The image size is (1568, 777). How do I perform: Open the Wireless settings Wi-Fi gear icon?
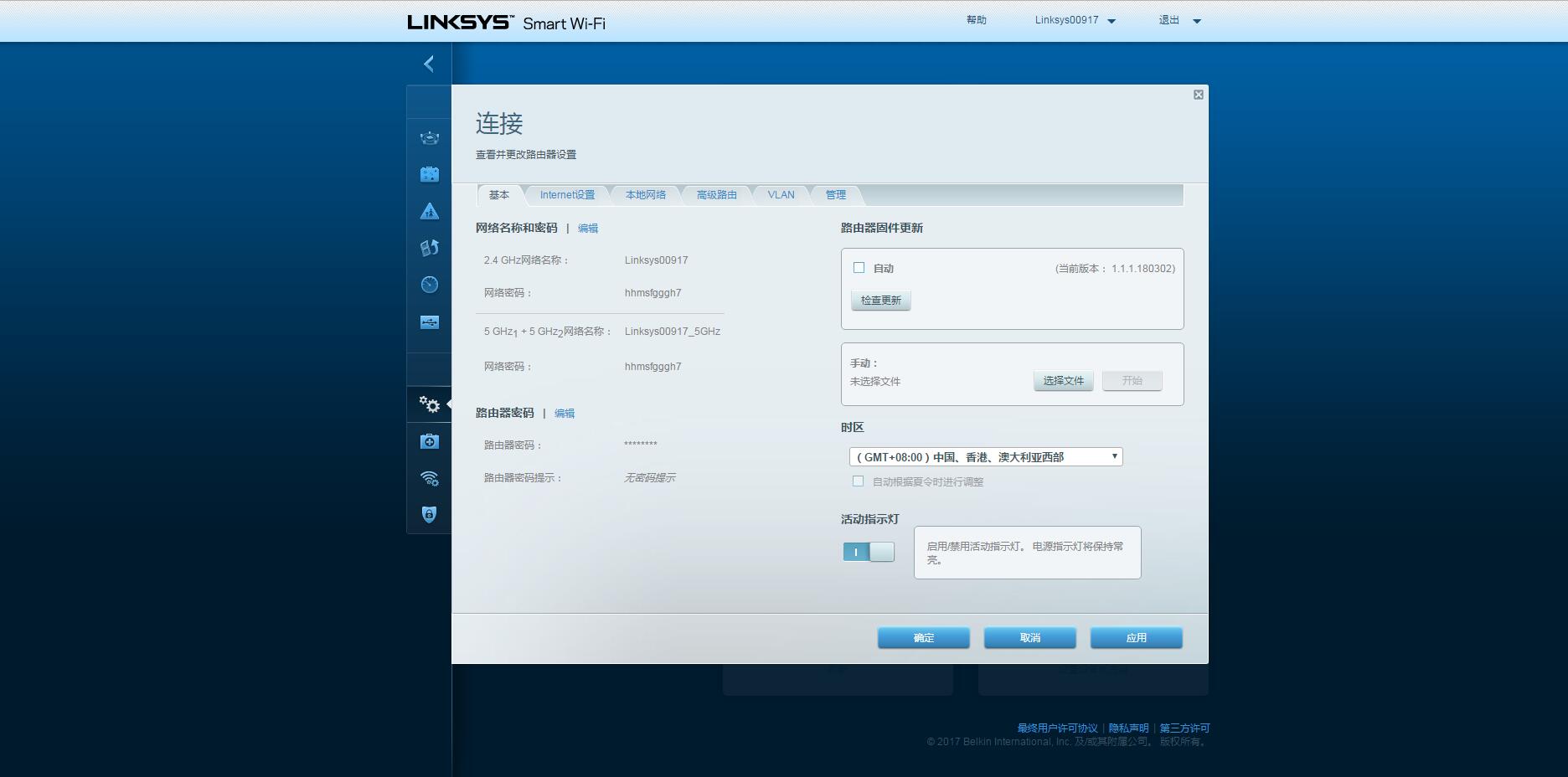click(429, 478)
